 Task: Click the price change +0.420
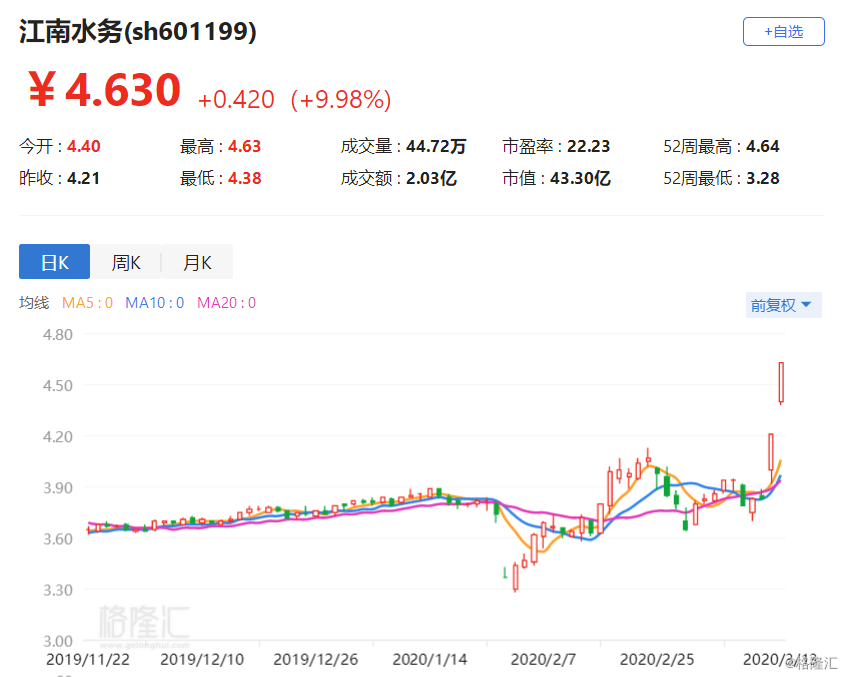pyautogui.click(x=236, y=100)
